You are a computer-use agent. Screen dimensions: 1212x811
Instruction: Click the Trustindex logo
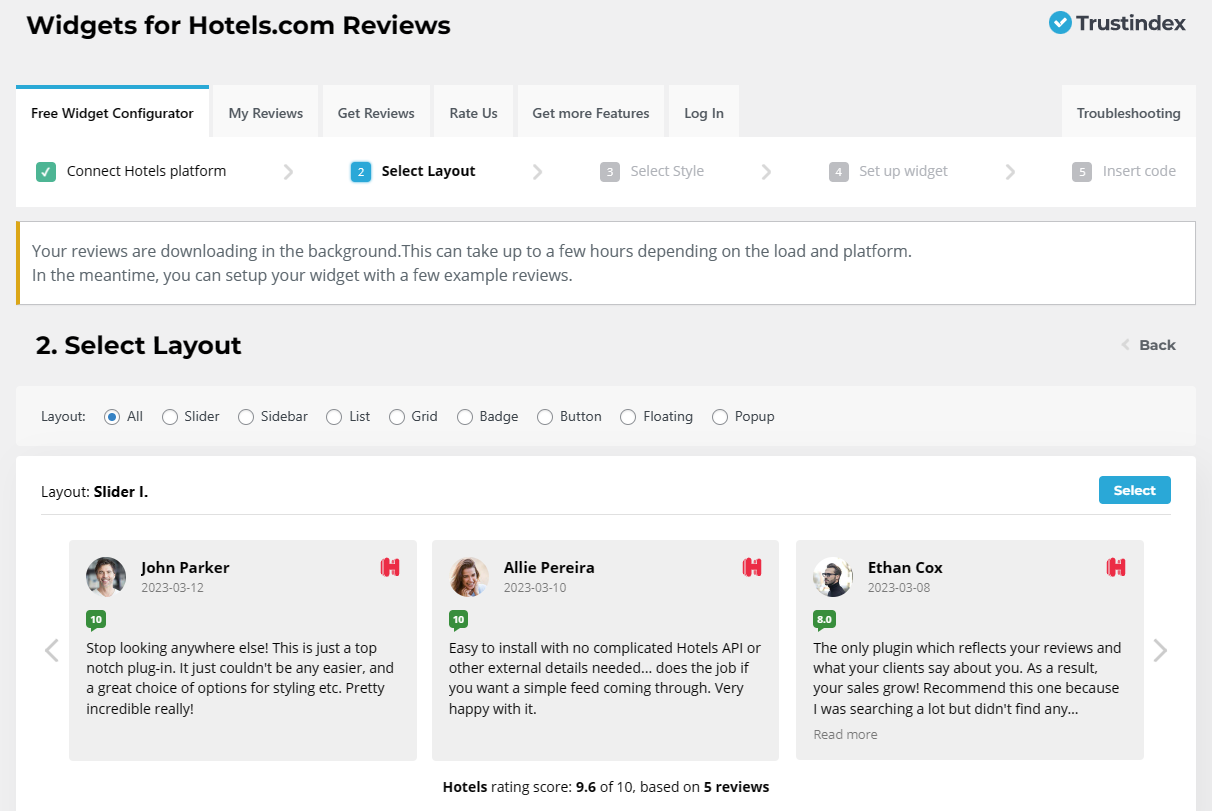coord(1117,22)
